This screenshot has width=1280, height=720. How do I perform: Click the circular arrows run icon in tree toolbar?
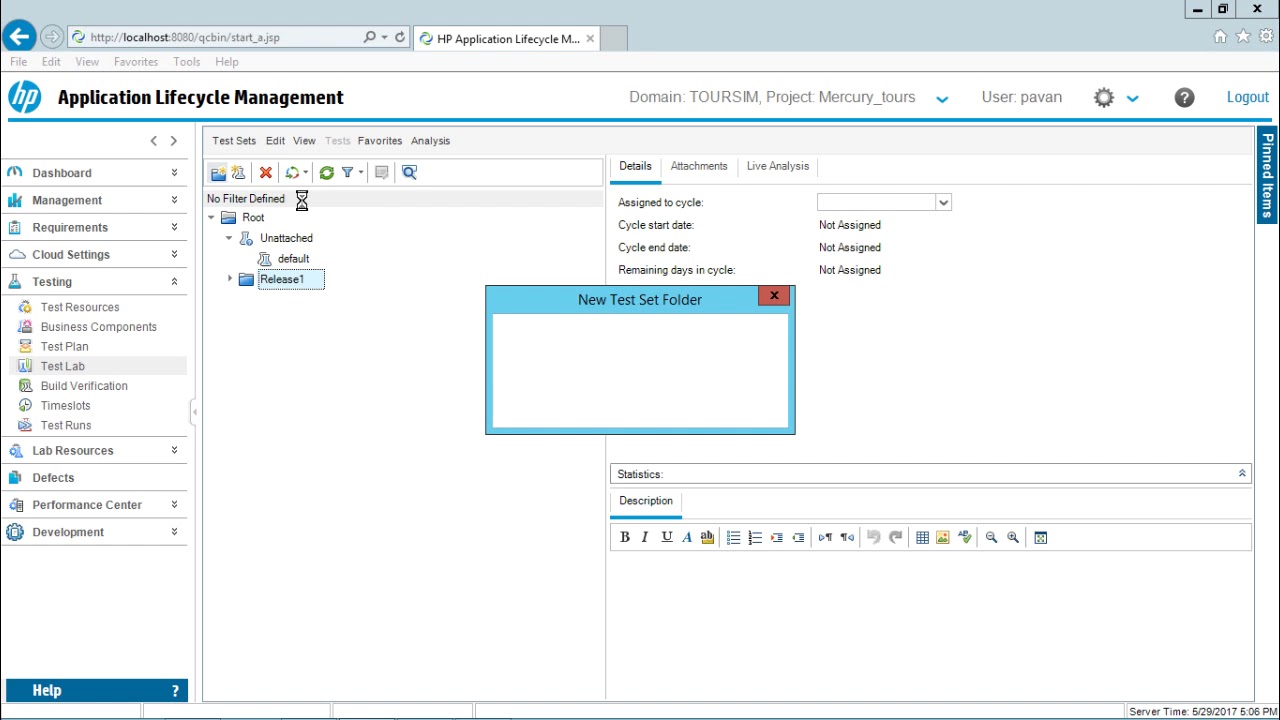[x=291, y=173]
